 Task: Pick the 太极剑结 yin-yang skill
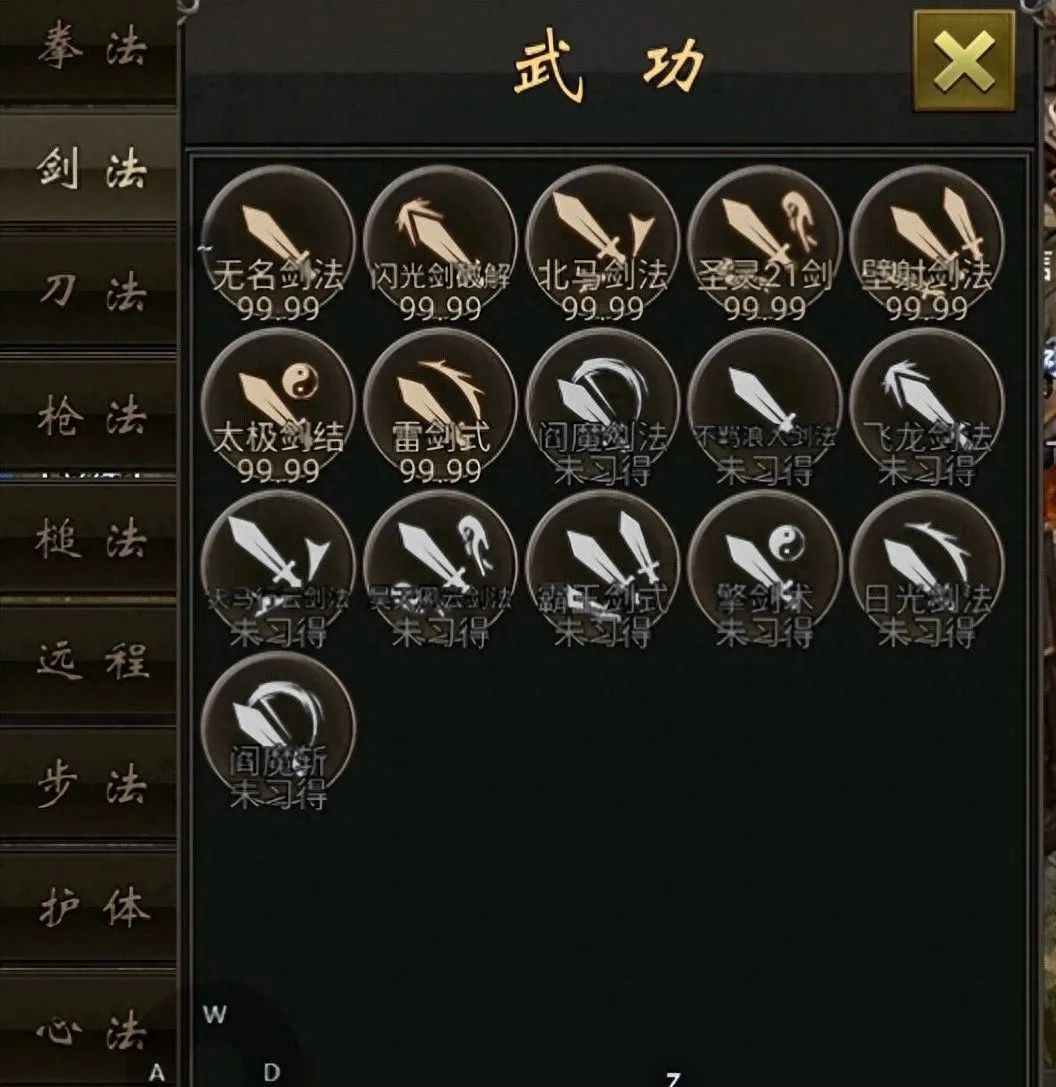pyautogui.click(x=278, y=406)
